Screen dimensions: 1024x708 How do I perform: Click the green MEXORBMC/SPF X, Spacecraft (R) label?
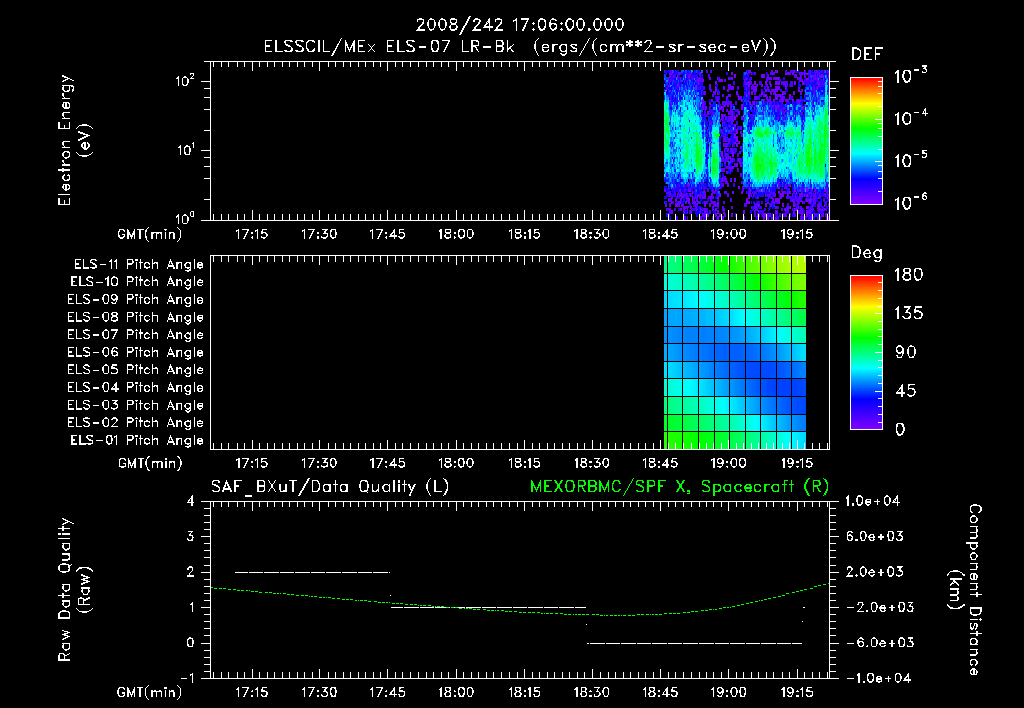pos(679,487)
